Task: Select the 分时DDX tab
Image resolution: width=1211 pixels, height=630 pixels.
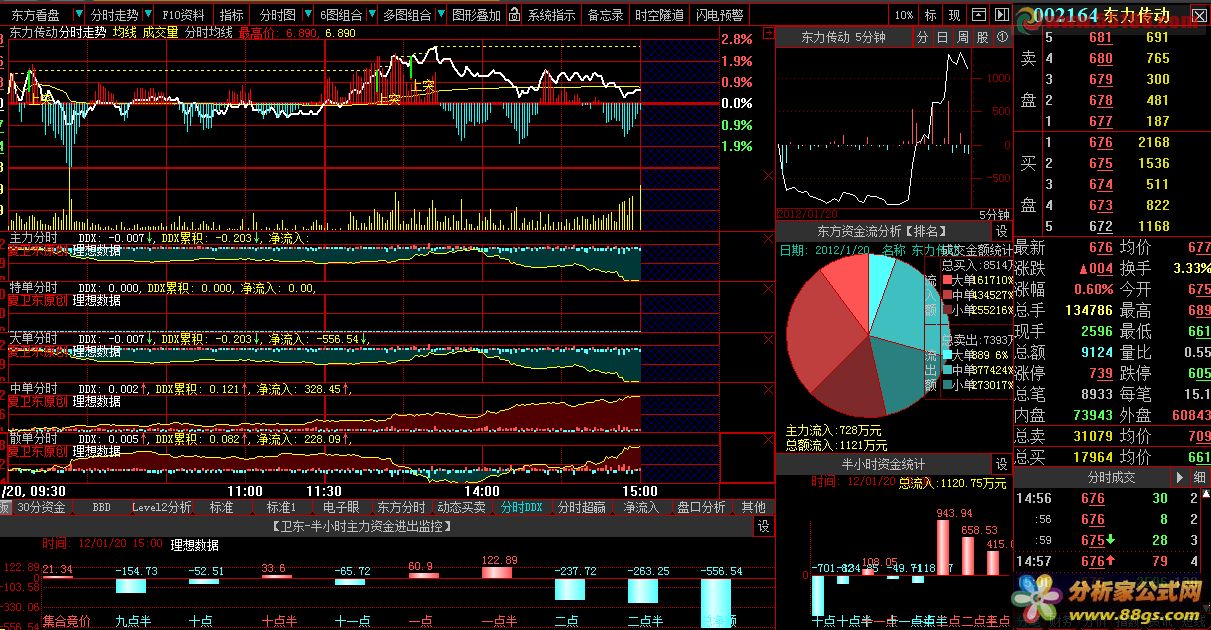Action: 522,507
